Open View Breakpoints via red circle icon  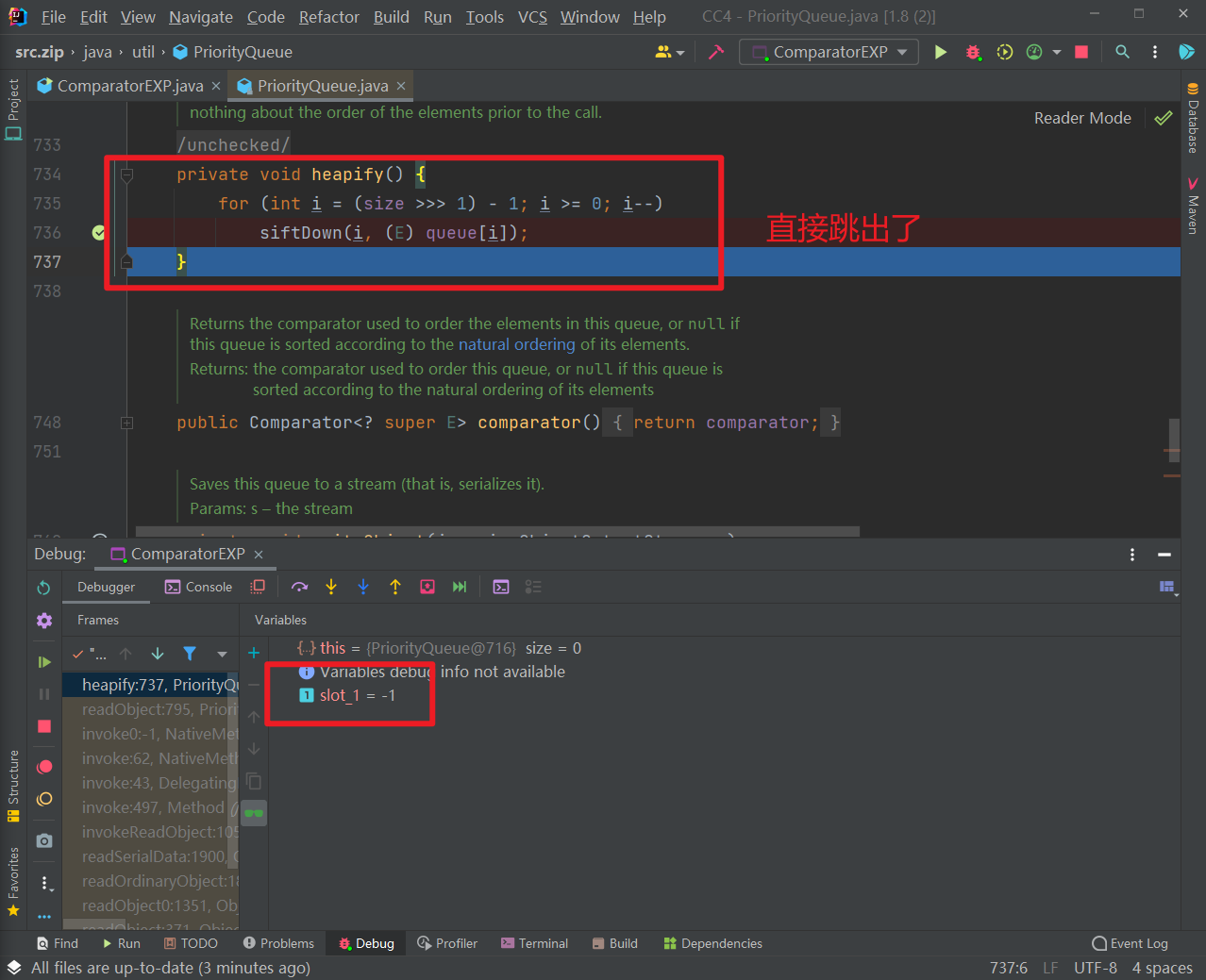click(43, 767)
